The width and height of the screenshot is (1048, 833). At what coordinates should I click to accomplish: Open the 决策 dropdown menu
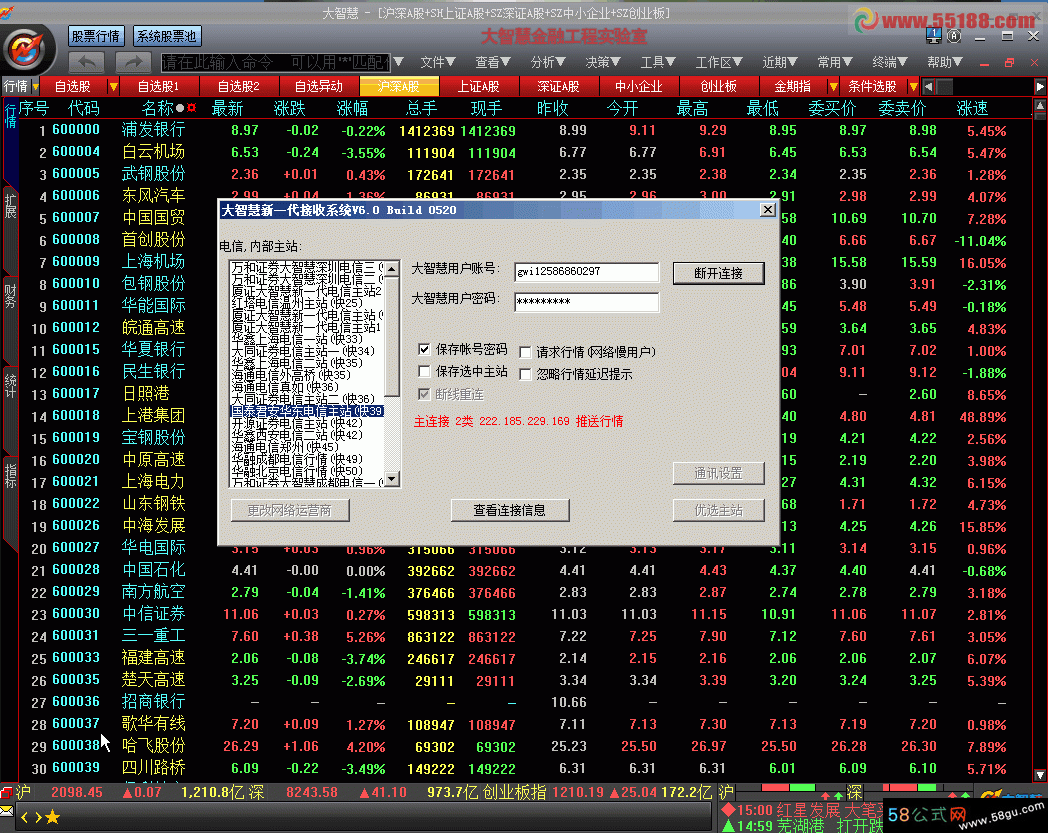[603, 62]
